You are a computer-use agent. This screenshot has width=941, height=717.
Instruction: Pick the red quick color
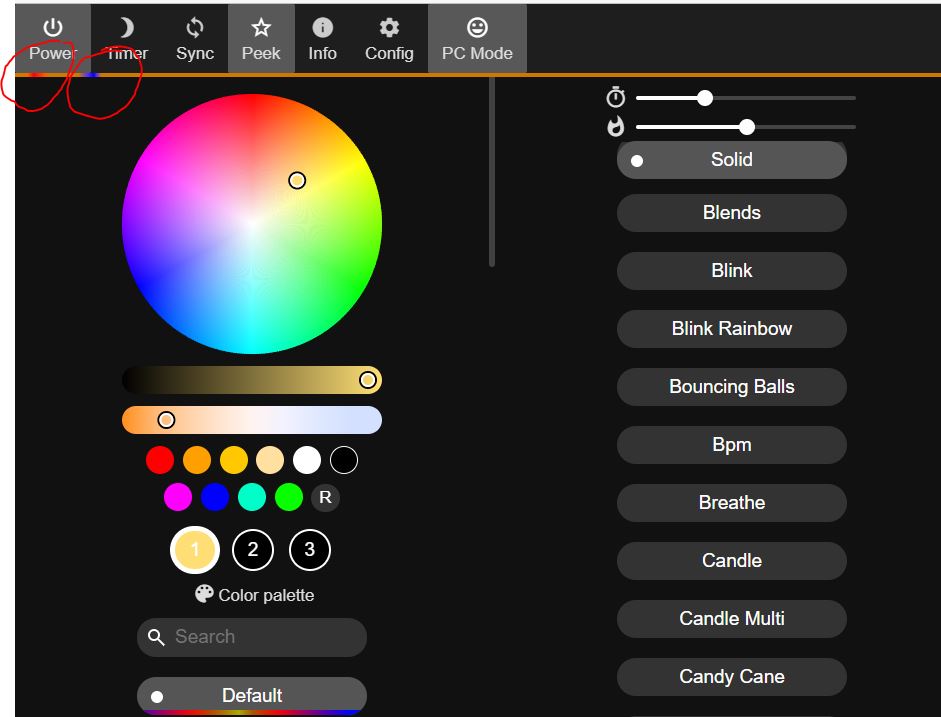[160, 460]
